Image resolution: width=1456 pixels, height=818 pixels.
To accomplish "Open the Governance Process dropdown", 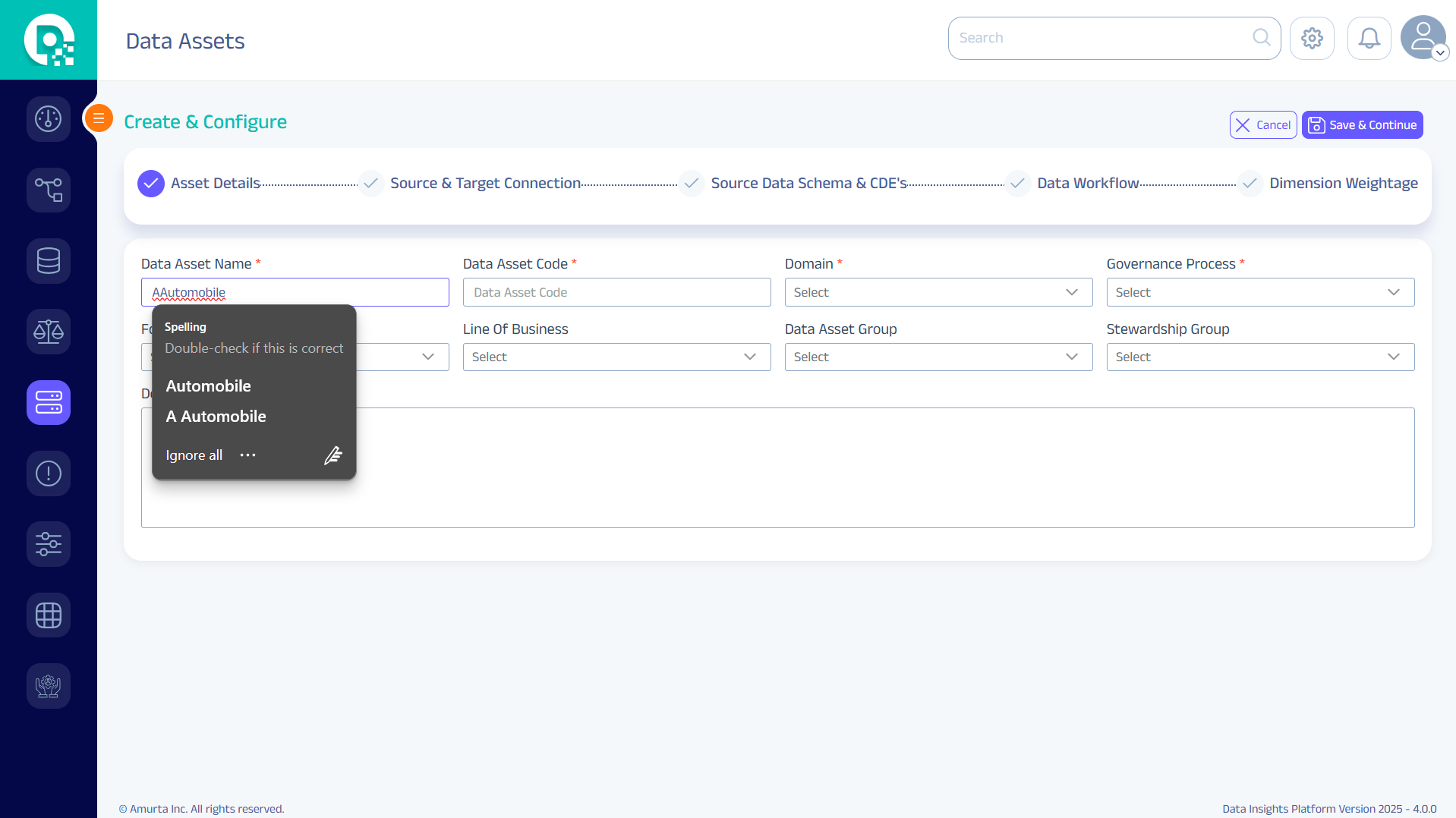I will coord(1260,292).
